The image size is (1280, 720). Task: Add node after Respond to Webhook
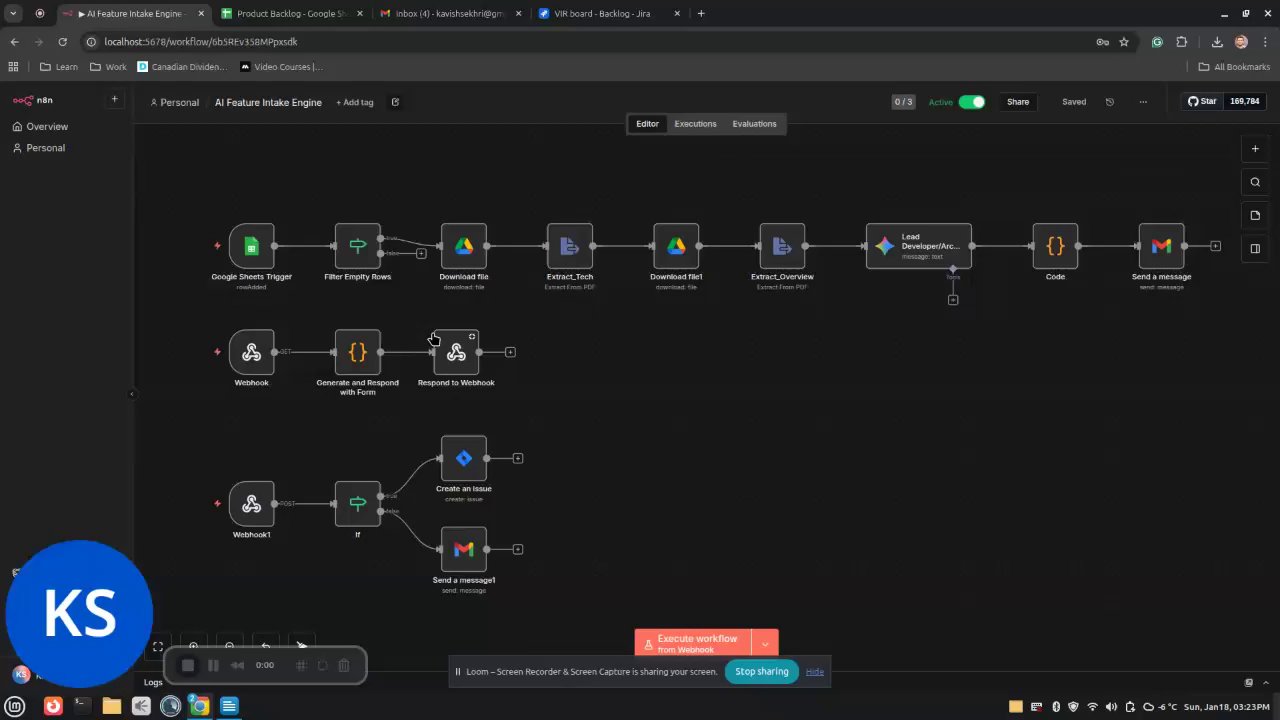[x=510, y=352]
